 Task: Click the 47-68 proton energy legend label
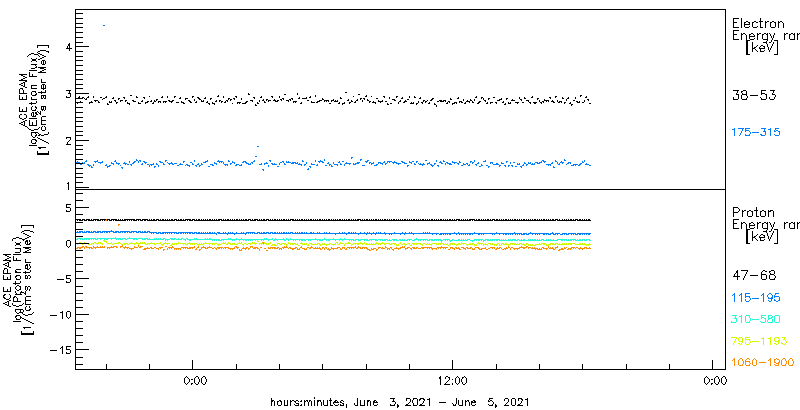(754, 276)
